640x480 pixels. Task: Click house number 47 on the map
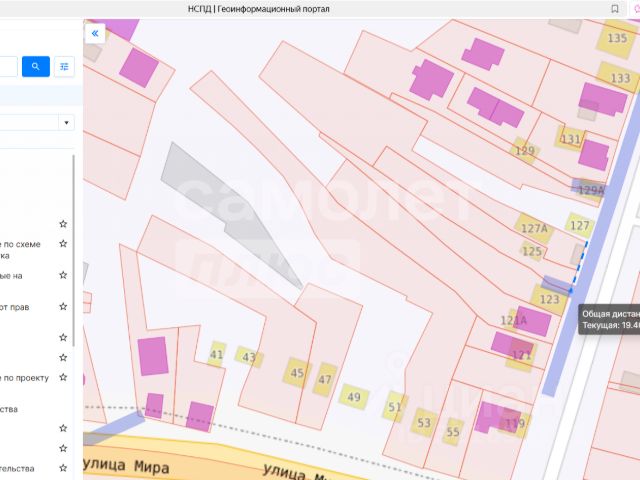tap(325, 380)
